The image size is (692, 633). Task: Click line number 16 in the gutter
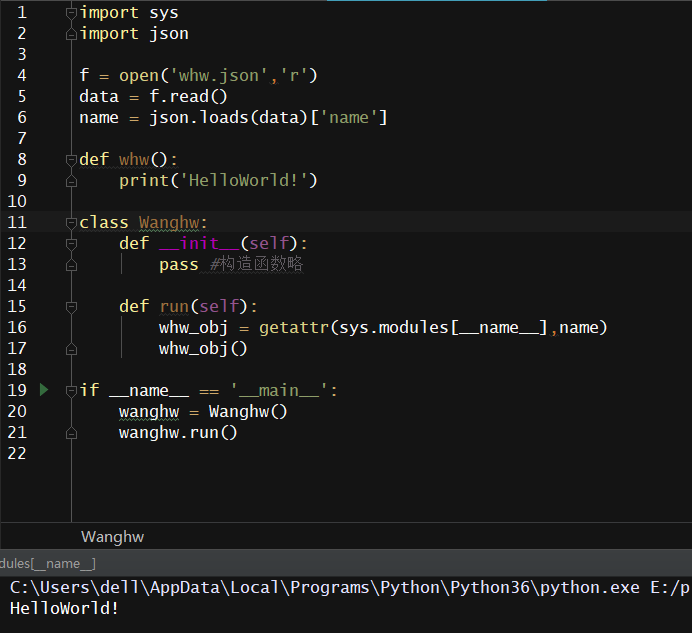coord(17,327)
